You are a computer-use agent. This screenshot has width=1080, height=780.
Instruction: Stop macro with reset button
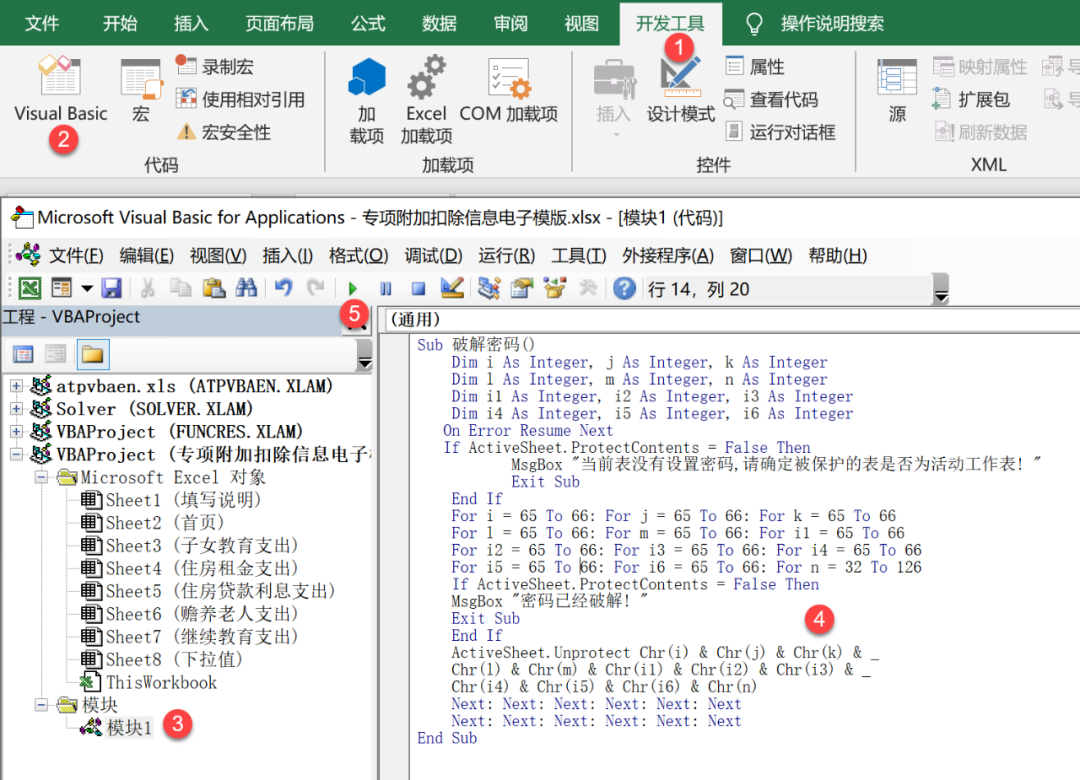[x=418, y=289]
